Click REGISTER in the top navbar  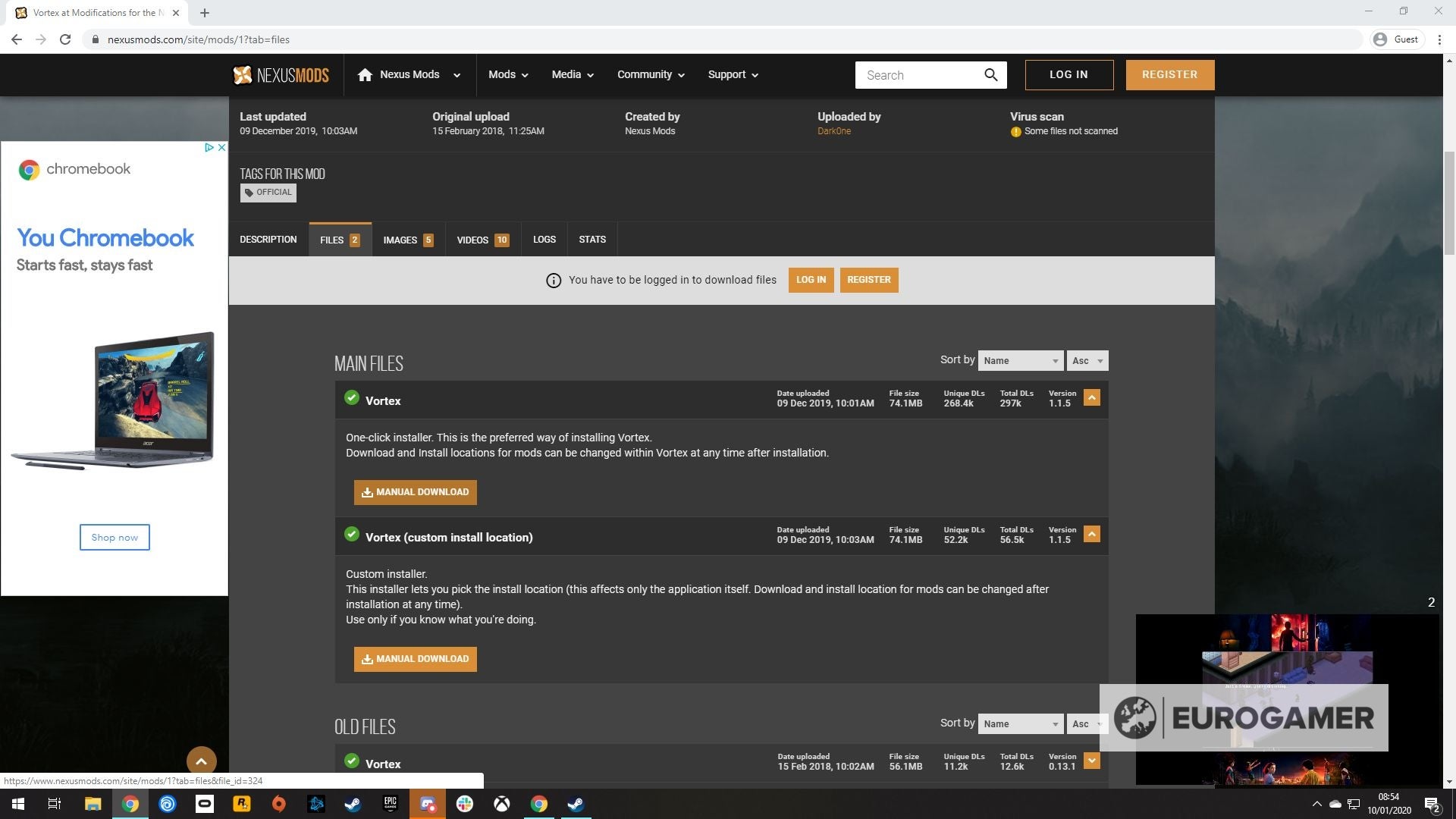1170,75
